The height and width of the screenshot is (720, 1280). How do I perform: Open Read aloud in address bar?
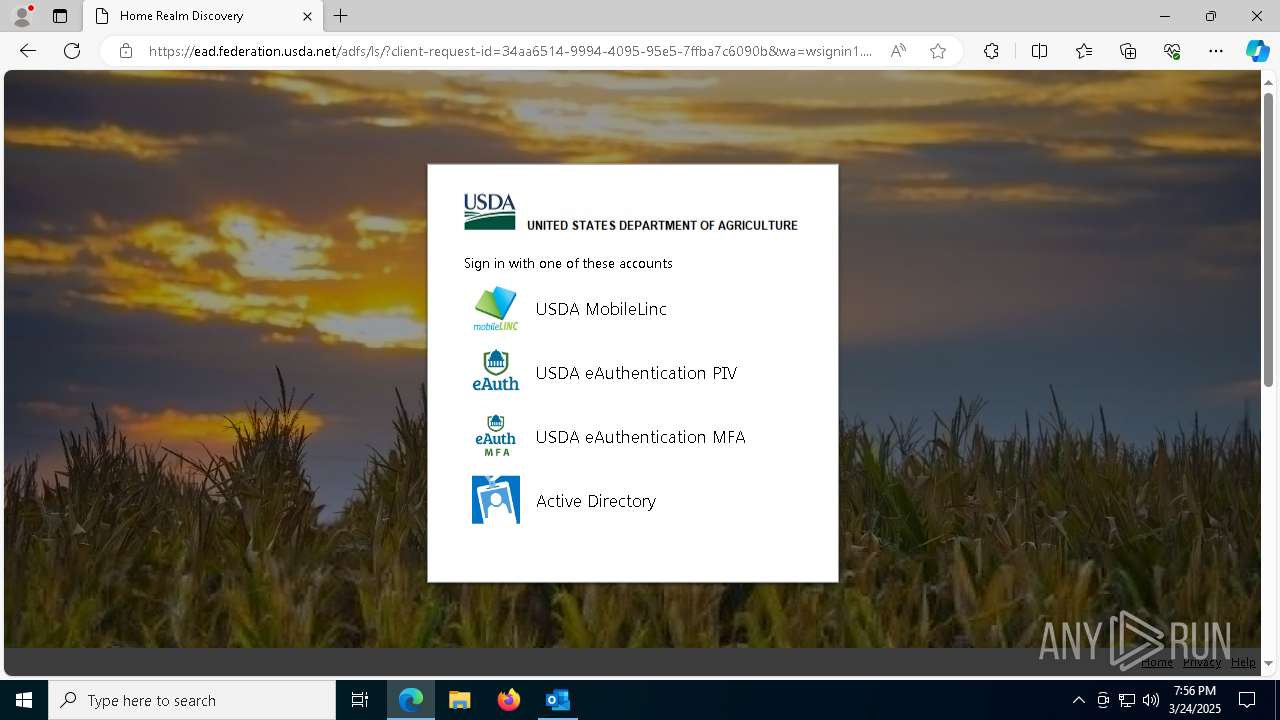click(x=898, y=51)
